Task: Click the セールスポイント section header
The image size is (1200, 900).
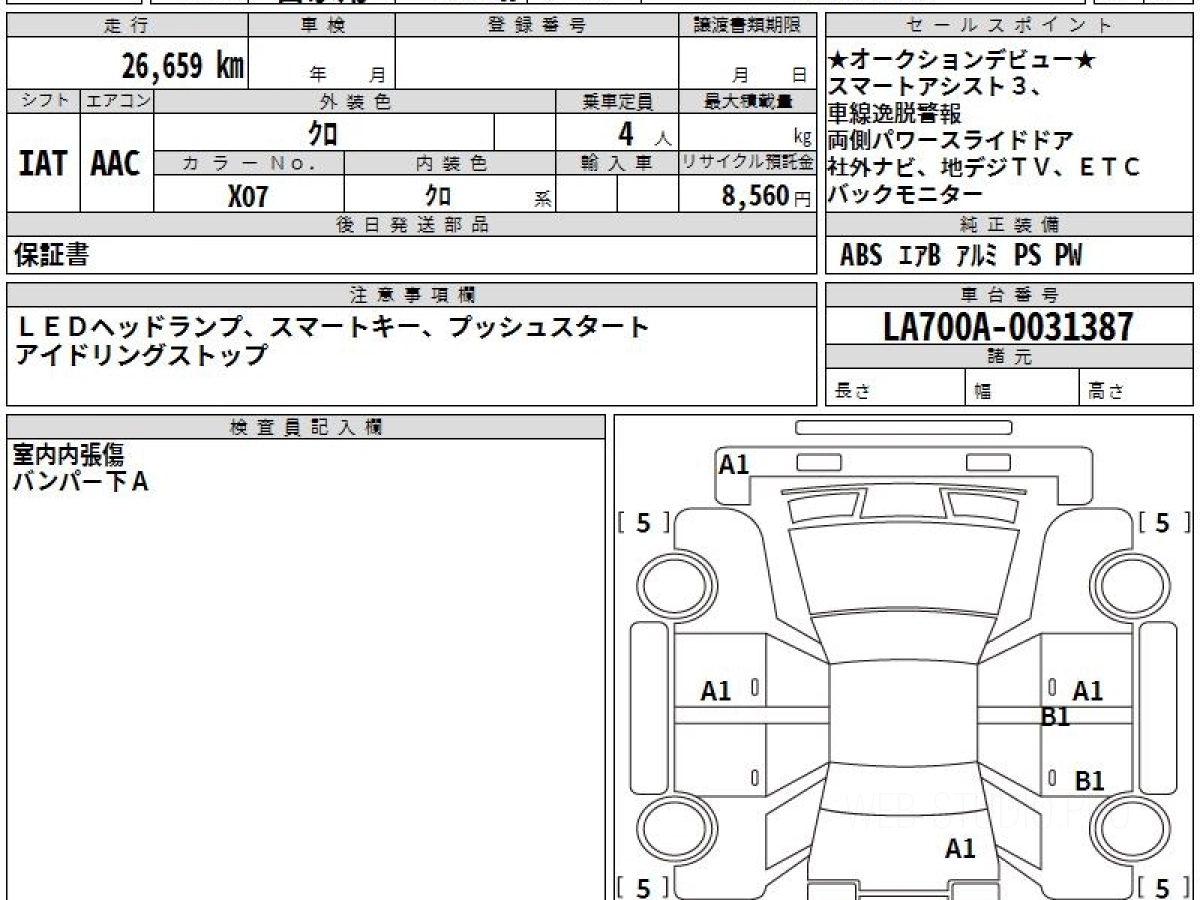Action: coord(1010,26)
